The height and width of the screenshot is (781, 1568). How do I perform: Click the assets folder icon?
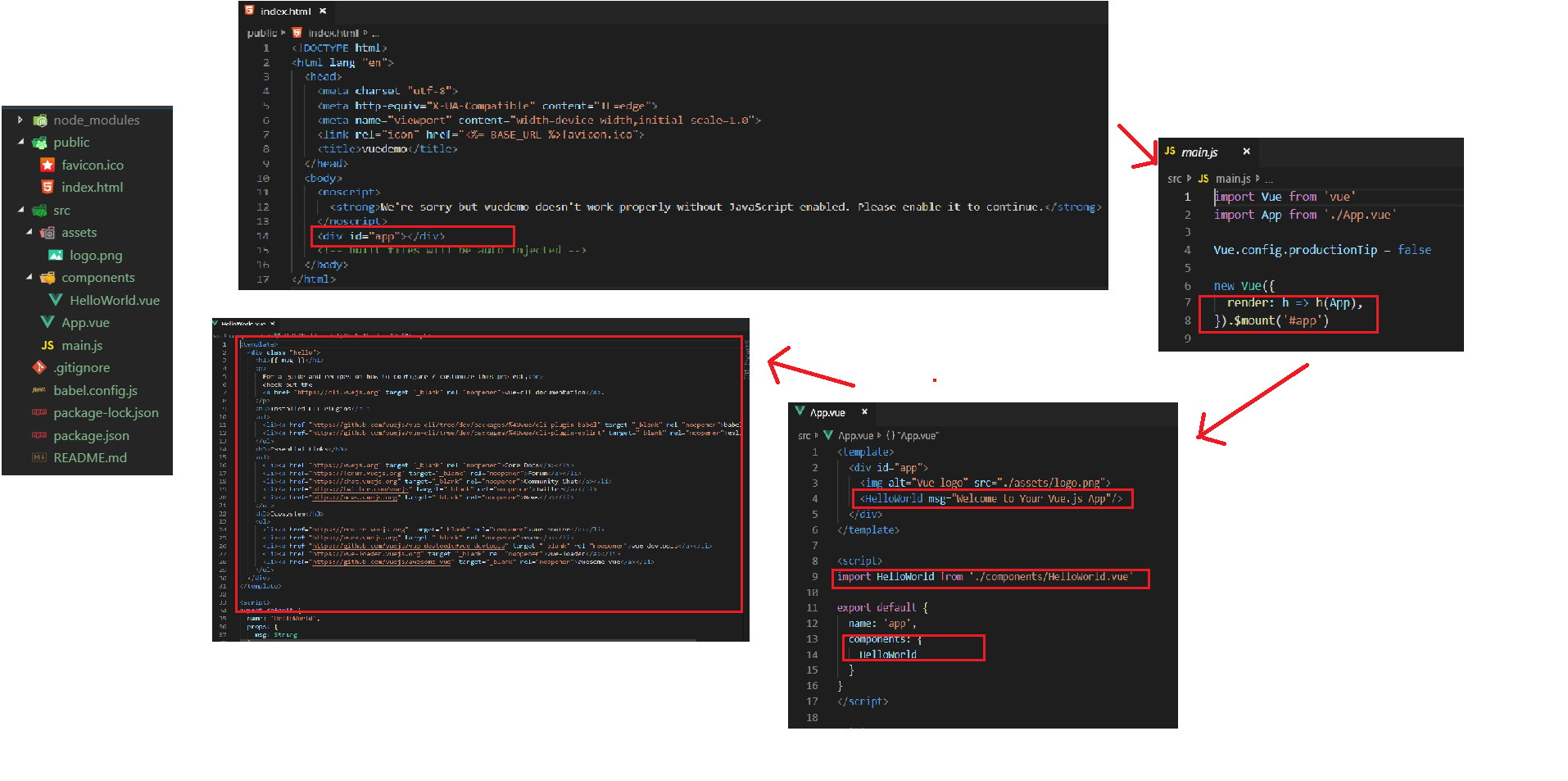pyautogui.click(x=48, y=233)
